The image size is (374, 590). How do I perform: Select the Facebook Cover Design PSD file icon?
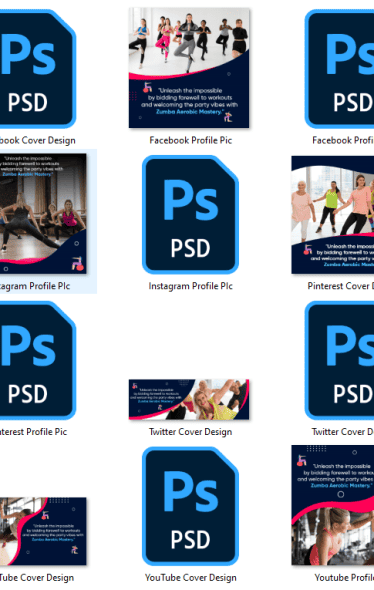click(x=38, y=69)
